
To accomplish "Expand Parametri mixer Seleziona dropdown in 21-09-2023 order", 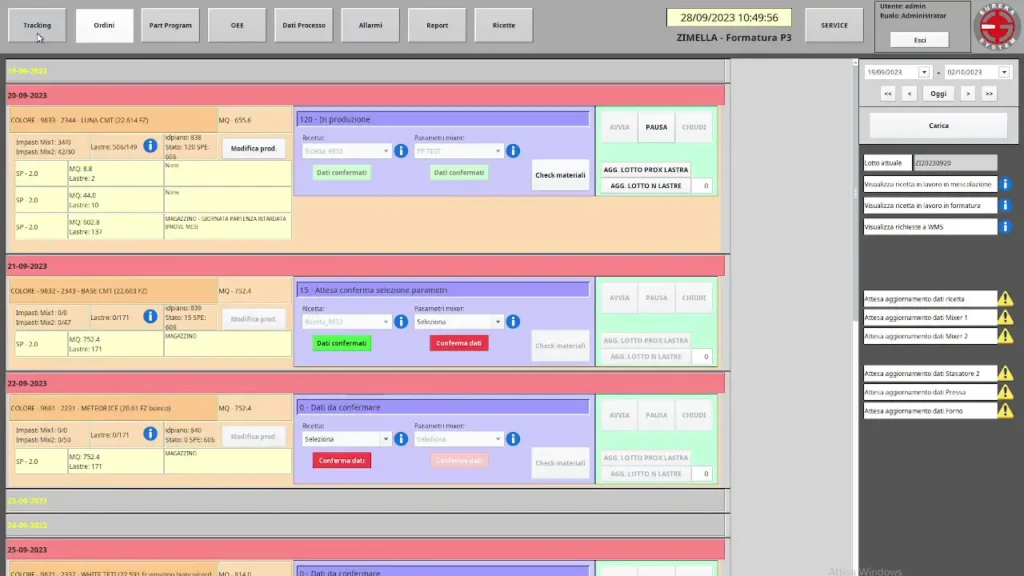I will coord(497,322).
